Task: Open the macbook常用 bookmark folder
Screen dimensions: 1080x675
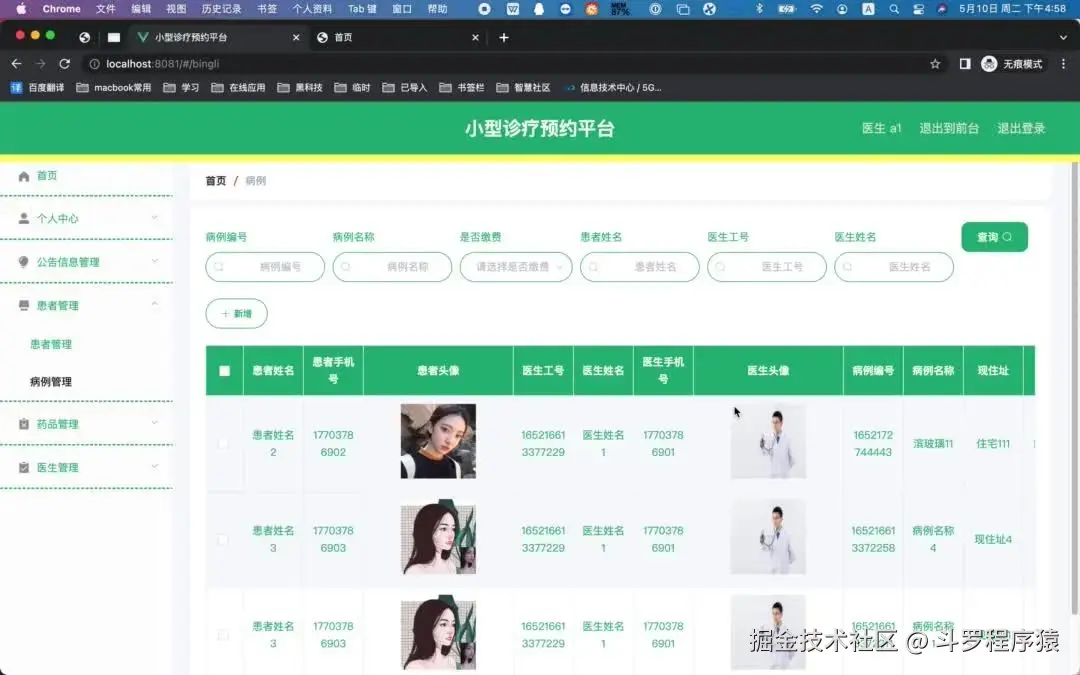Action: point(114,87)
